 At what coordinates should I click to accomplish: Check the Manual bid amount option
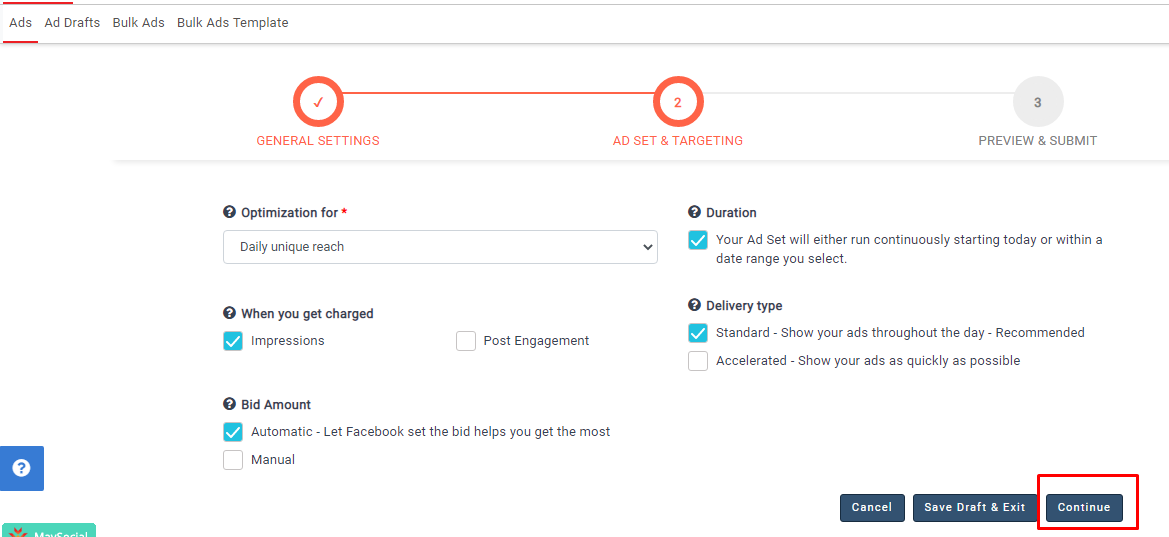(233, 460)
